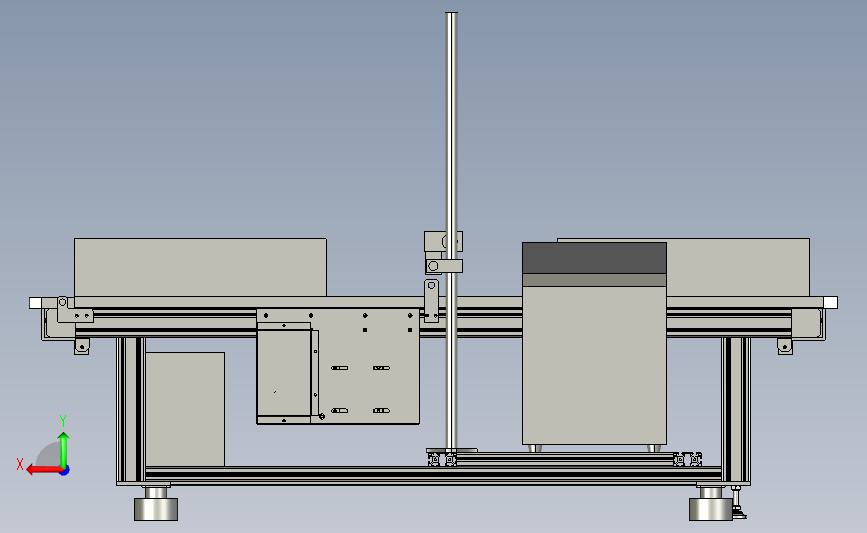Image resolution: width=867 pixels, height=533 pixels.
Task: Select the dark gray top of the cabinet
Action: (594, 258)
